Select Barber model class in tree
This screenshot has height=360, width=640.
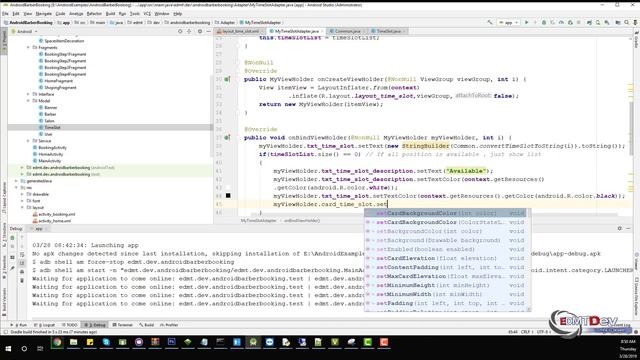pyautogui.click(x=50, y=114)
